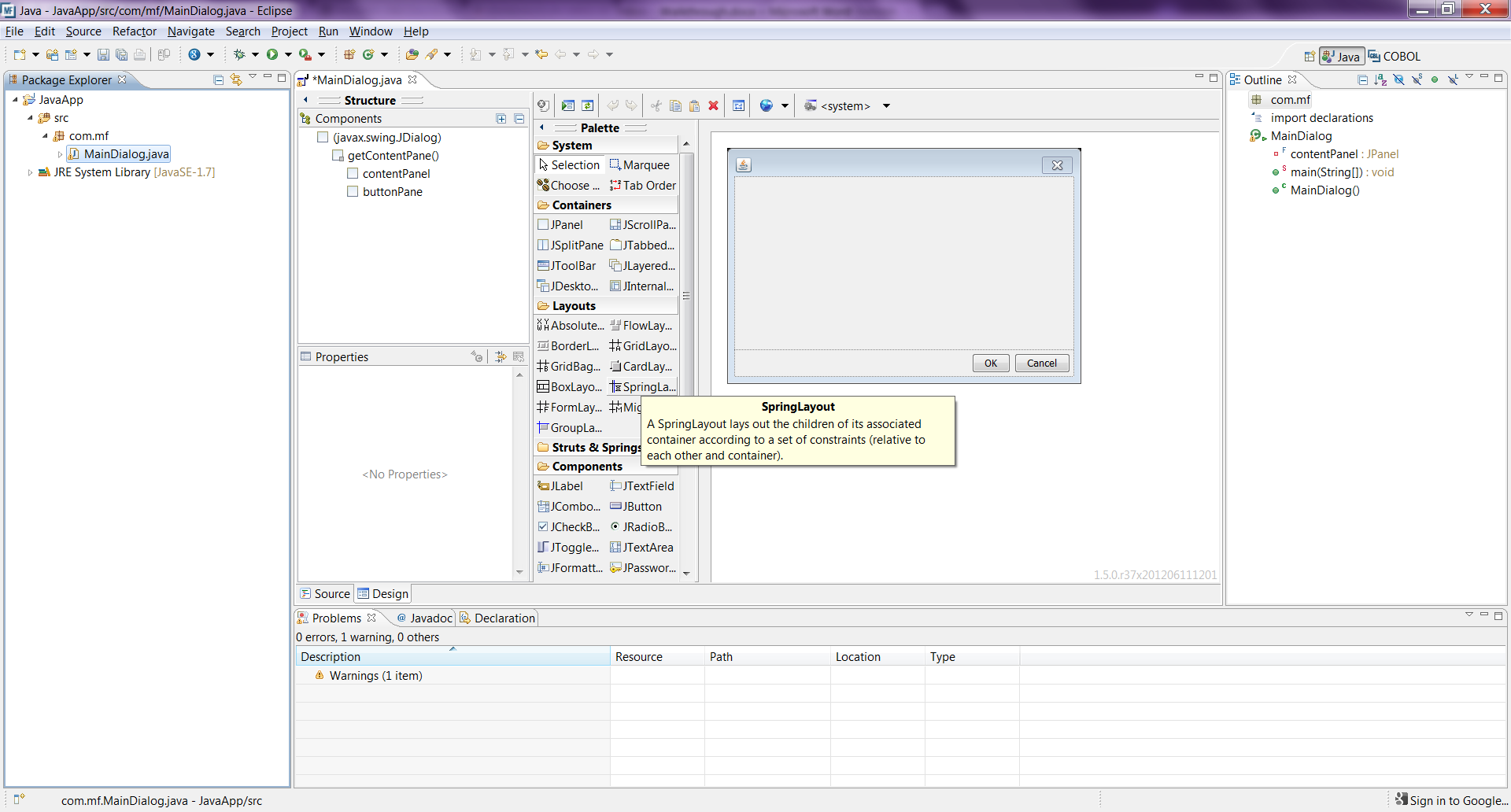The width and height of the screenshot is (1511, 812).
Task: Sort Outline members alphabetically
Action: (x=1380, y=79)
